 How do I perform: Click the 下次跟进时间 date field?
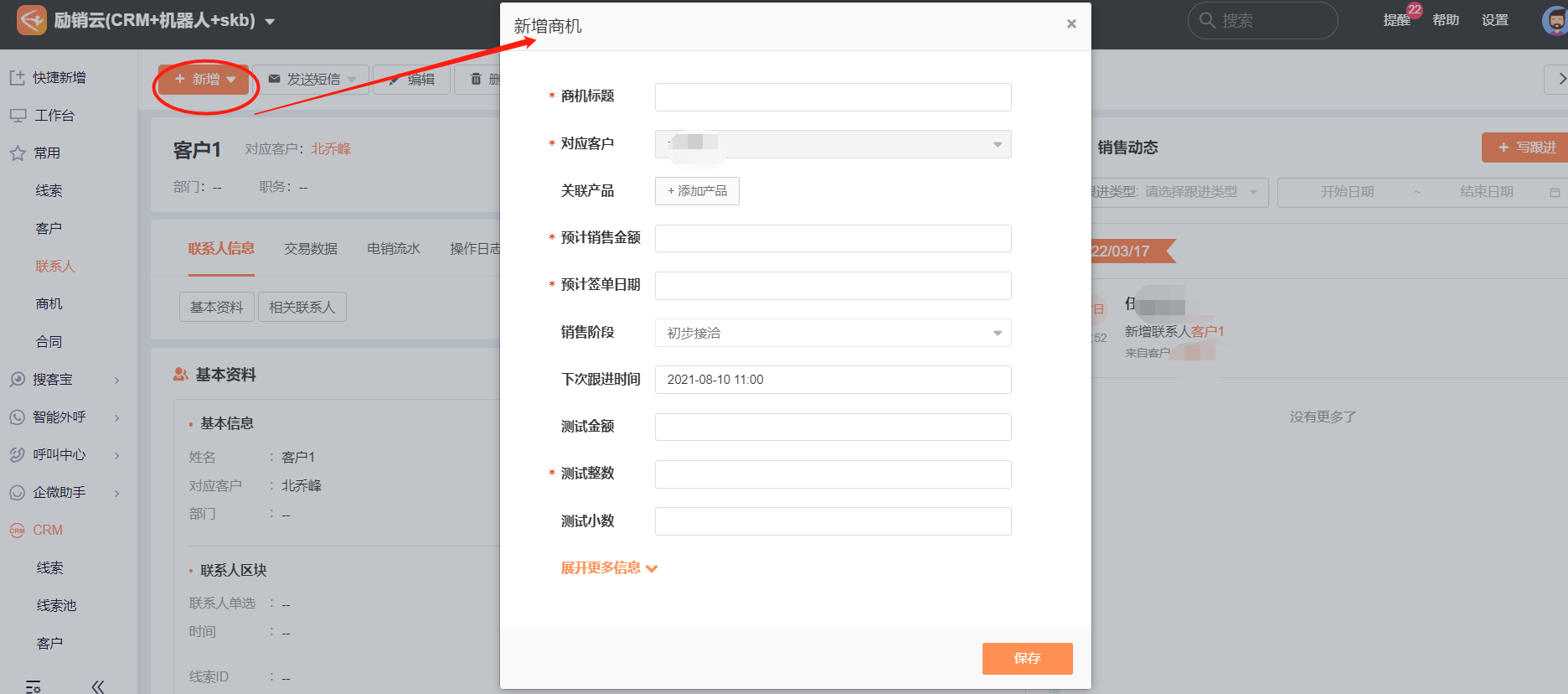coord(833,380)
